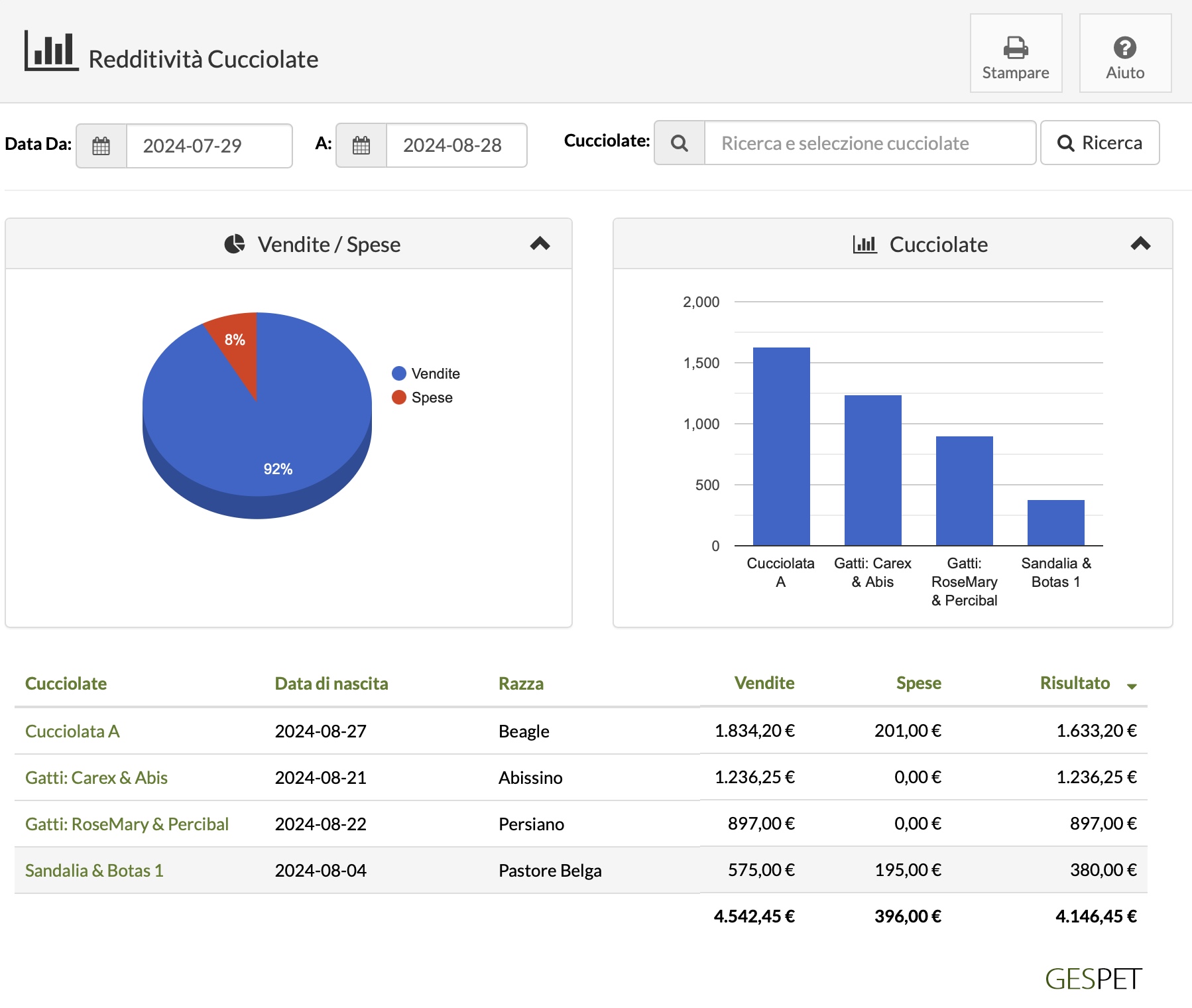Click the Redditività Cucciolate bar chart logo
This screenshot has height=1008, width=1192.
tap(51, 50)
